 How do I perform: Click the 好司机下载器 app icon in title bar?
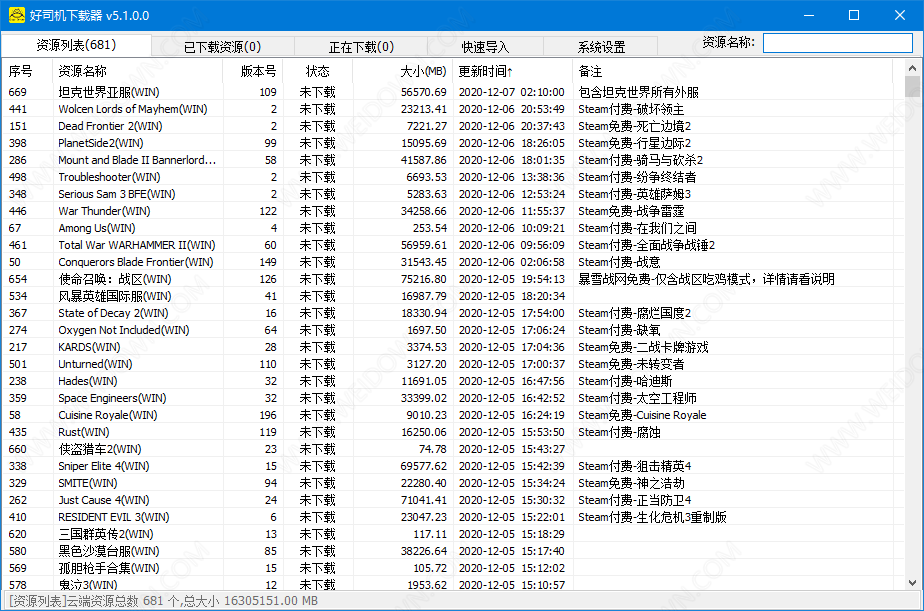point(16,15)
